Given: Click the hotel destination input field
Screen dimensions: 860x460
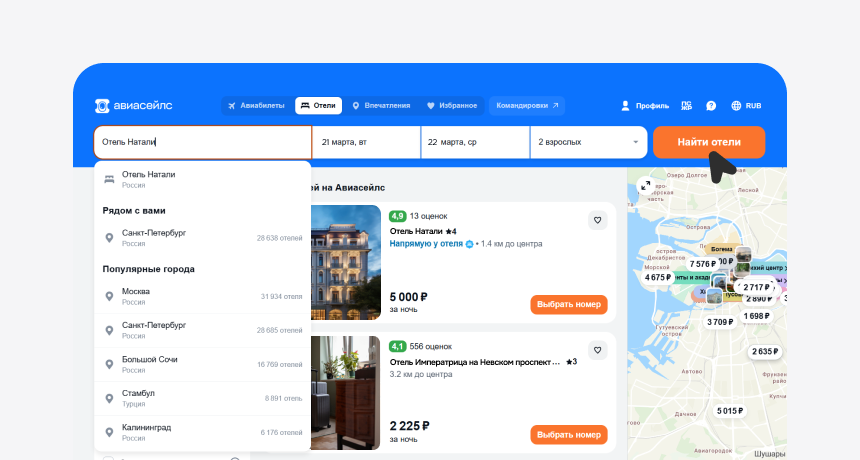Looking at the screenshot, I should pos(202,142).
